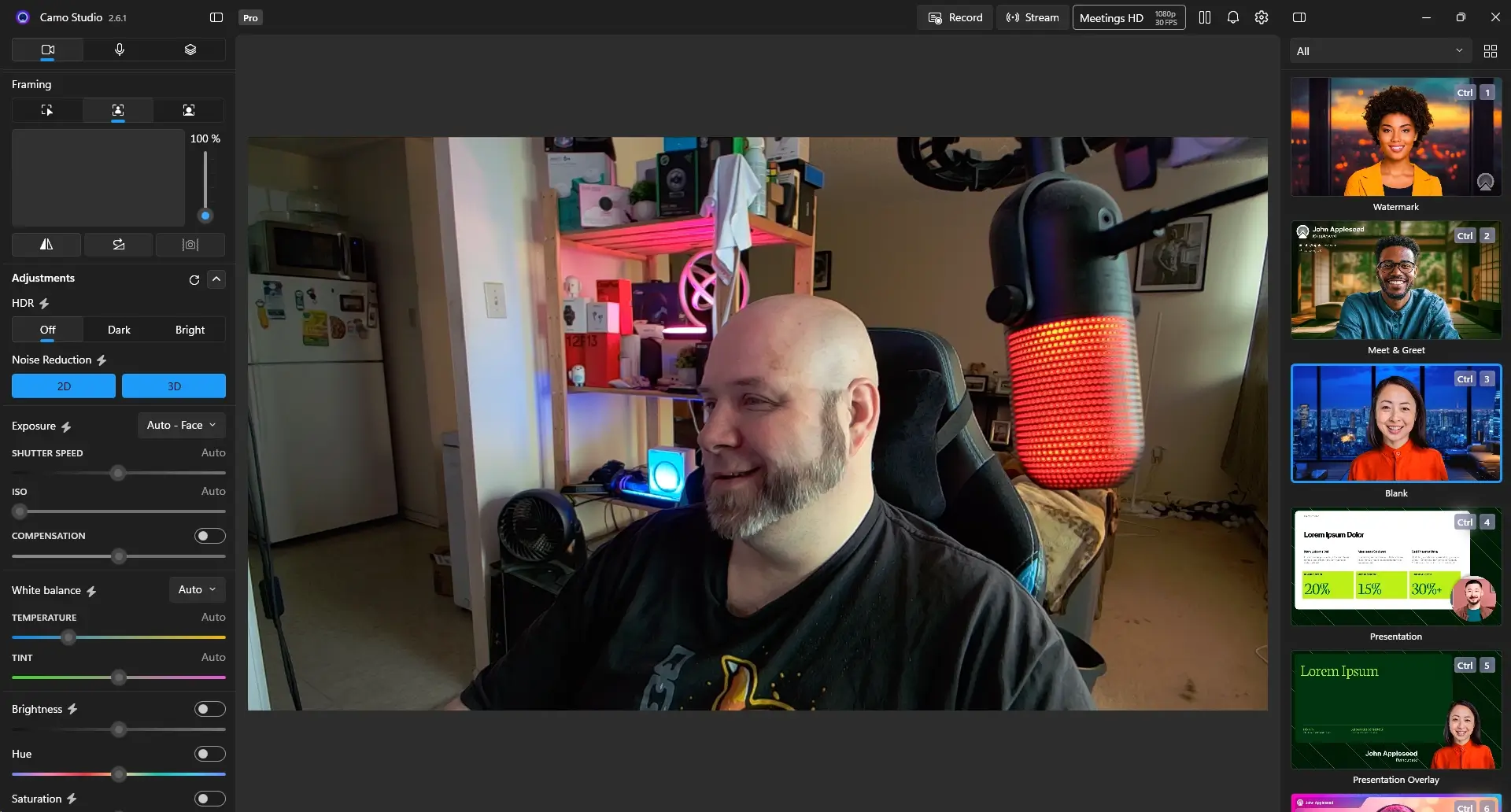Adjust the Brightness slider
Viewport: 1511px width, 812px height.
tap(119, 729)
